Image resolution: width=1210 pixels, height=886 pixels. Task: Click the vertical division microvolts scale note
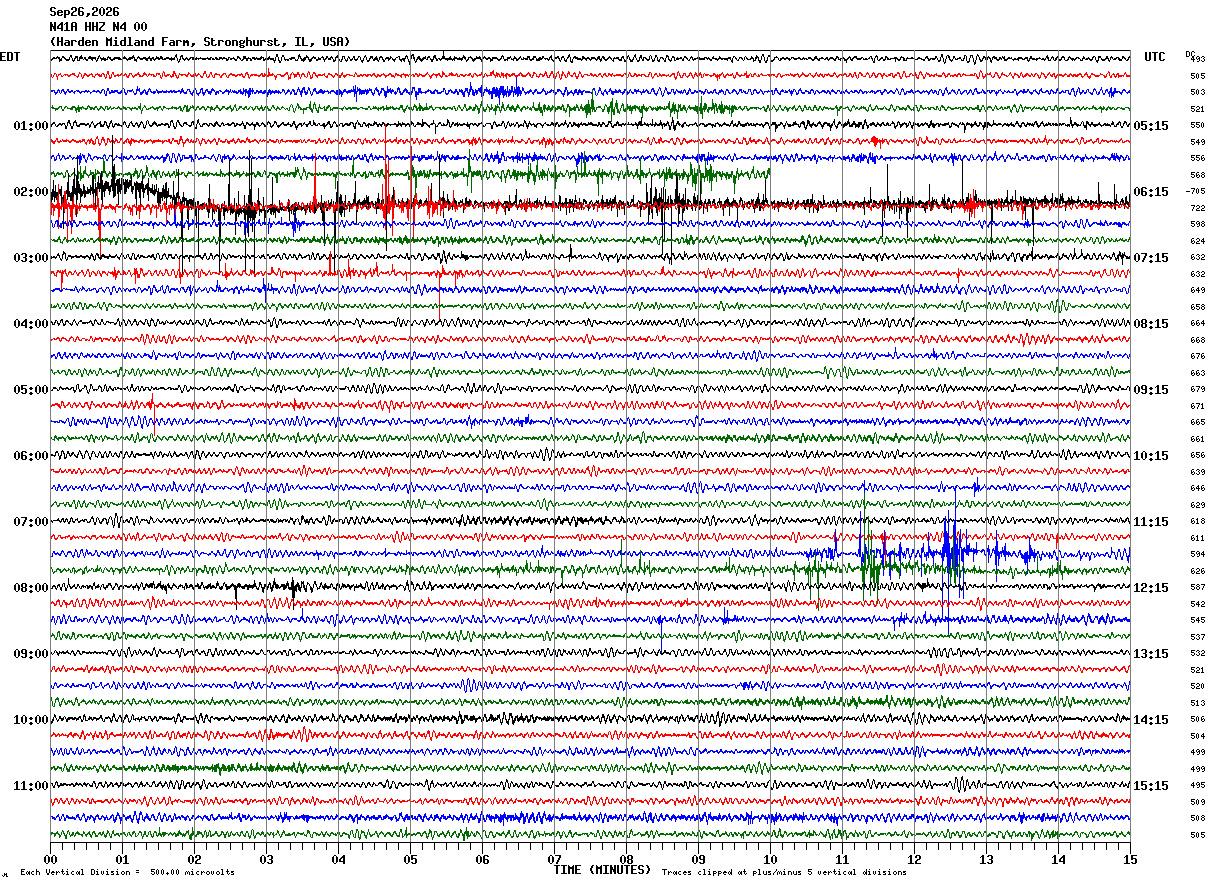[128, 873]
